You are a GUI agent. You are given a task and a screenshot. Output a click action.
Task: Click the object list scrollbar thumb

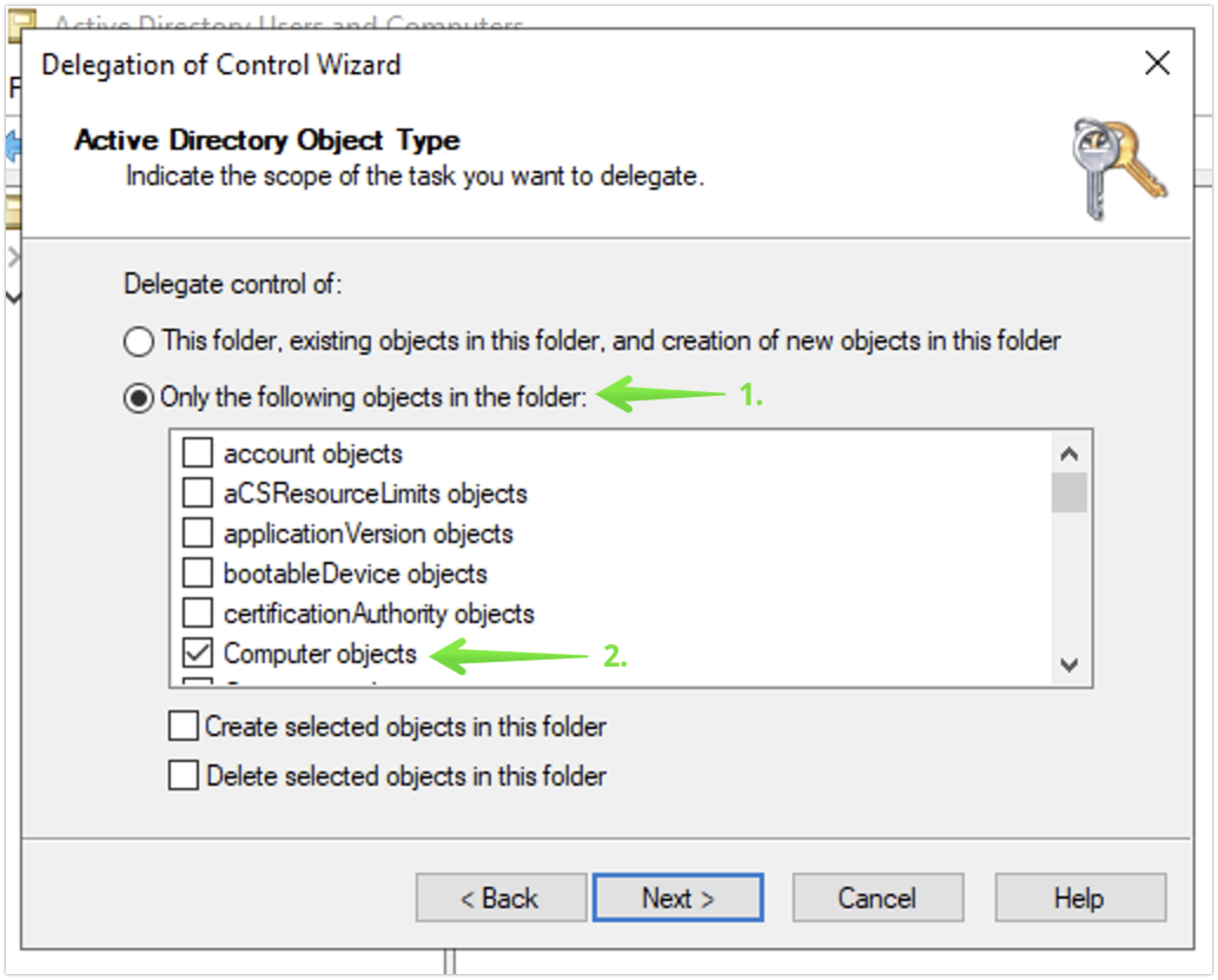point(1069,492)
